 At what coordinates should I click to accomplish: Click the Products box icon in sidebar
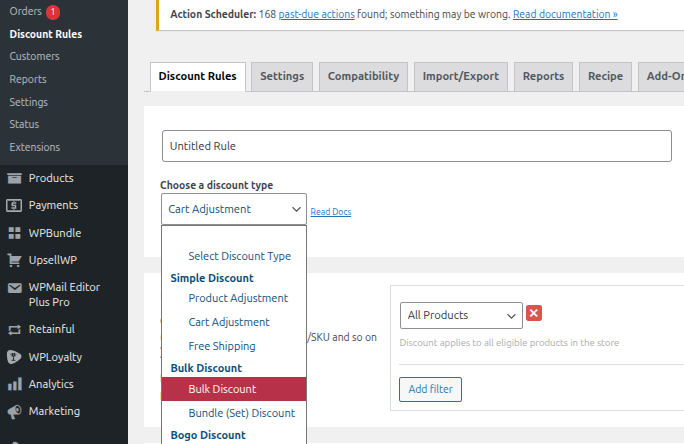click(x=14, y=178)
